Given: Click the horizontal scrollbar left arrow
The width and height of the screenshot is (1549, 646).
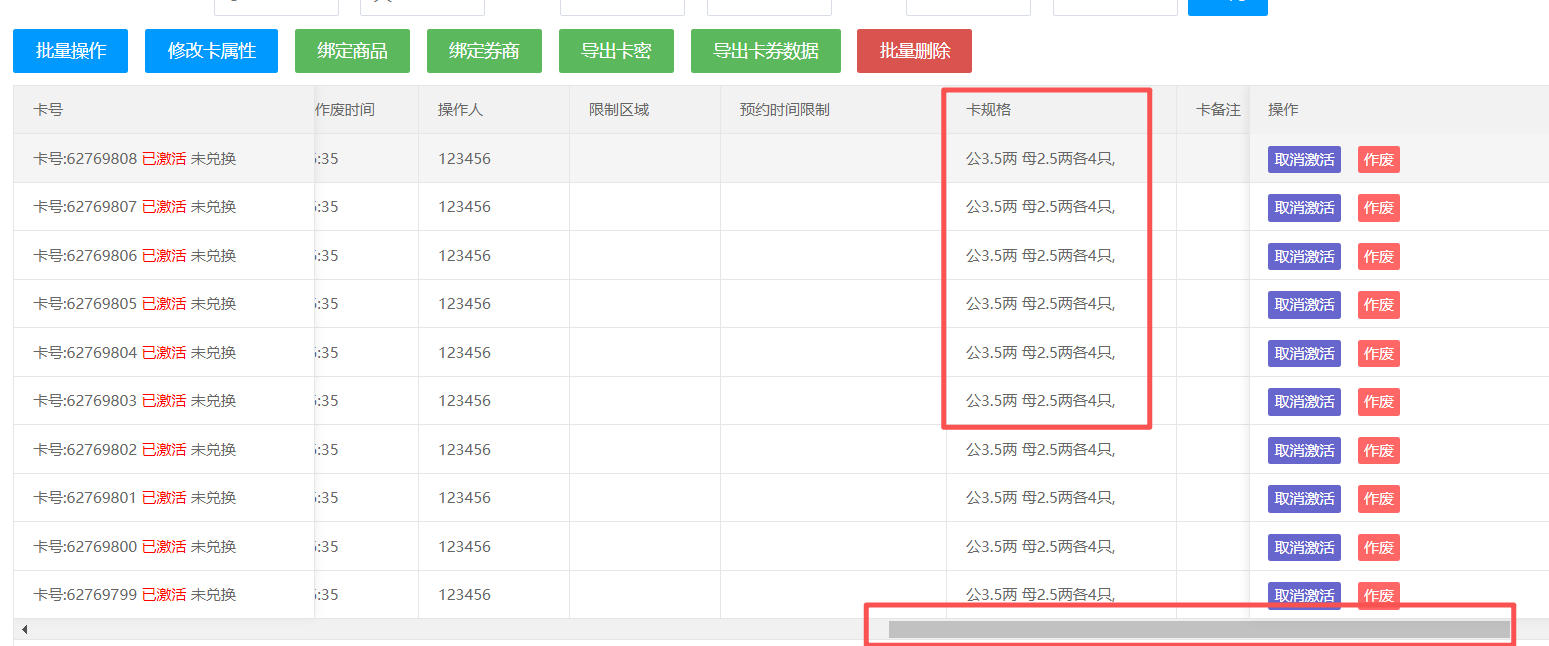Looking at the screenshot, I should pyautogui.click(x=24, y=630).
